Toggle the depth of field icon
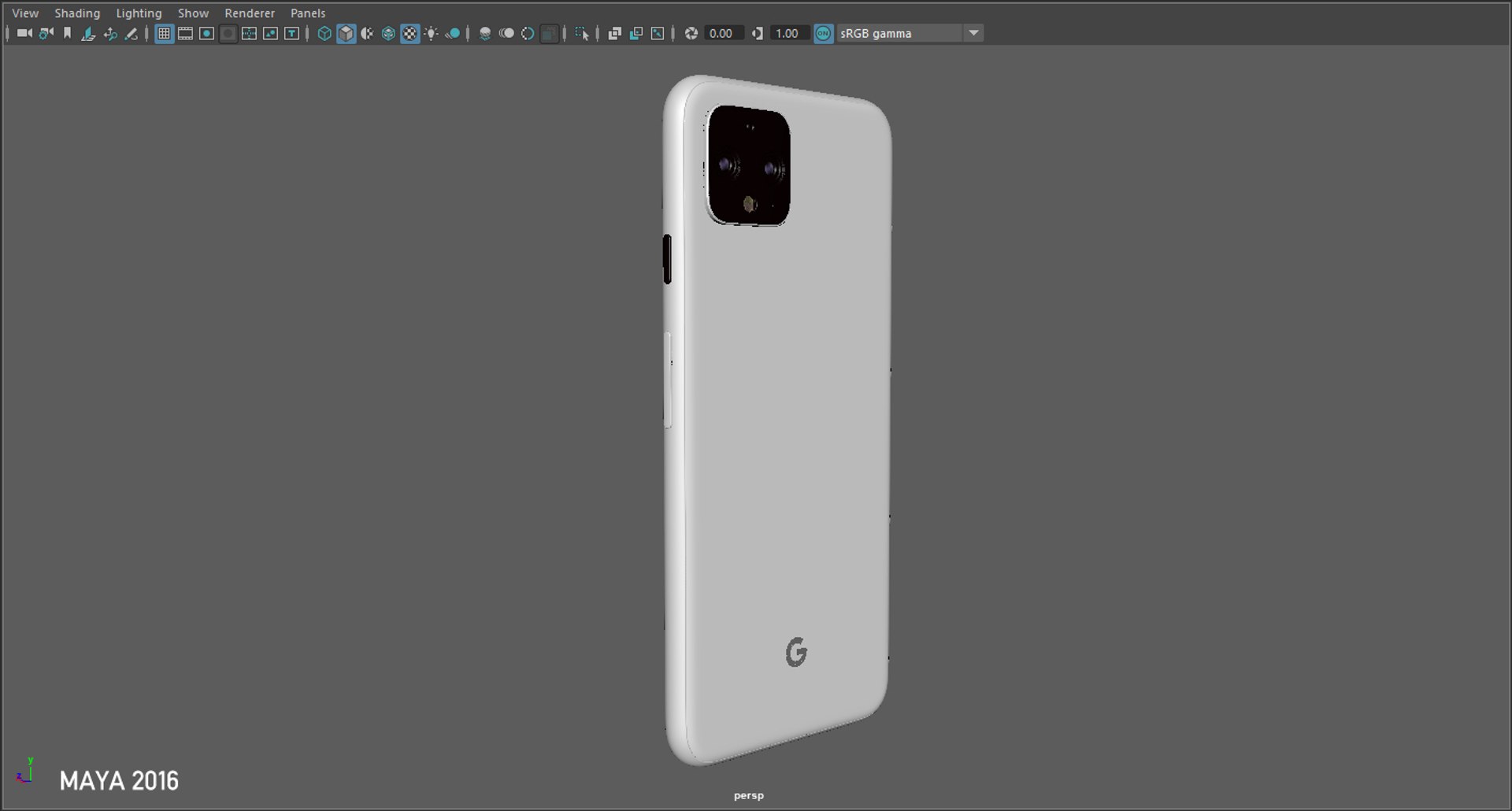 (550, 33)
